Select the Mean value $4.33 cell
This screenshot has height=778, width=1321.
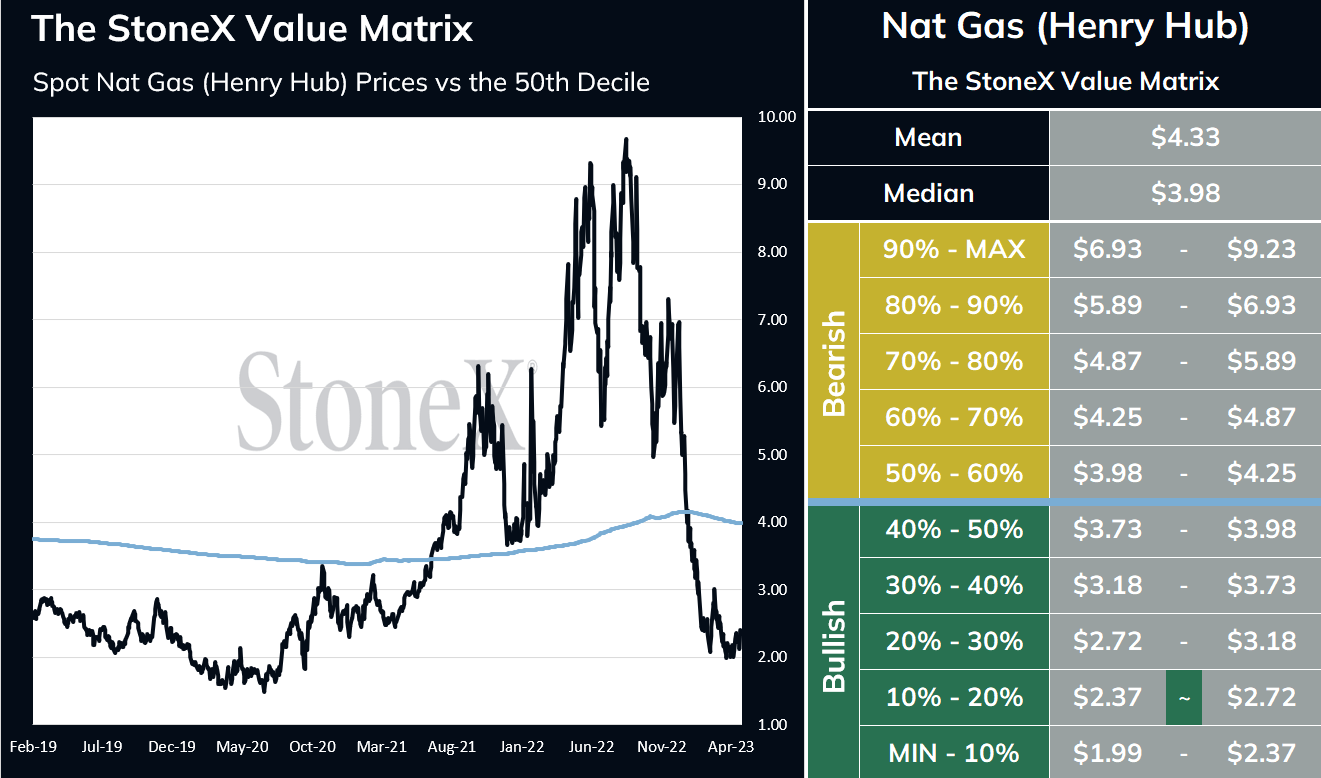[x=1185, y=137]
